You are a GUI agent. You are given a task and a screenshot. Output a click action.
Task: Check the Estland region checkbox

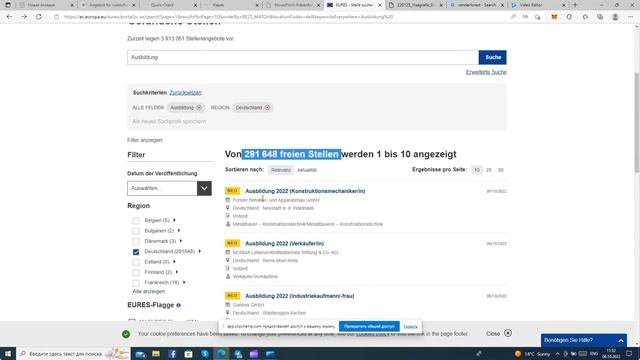[136, 262]
